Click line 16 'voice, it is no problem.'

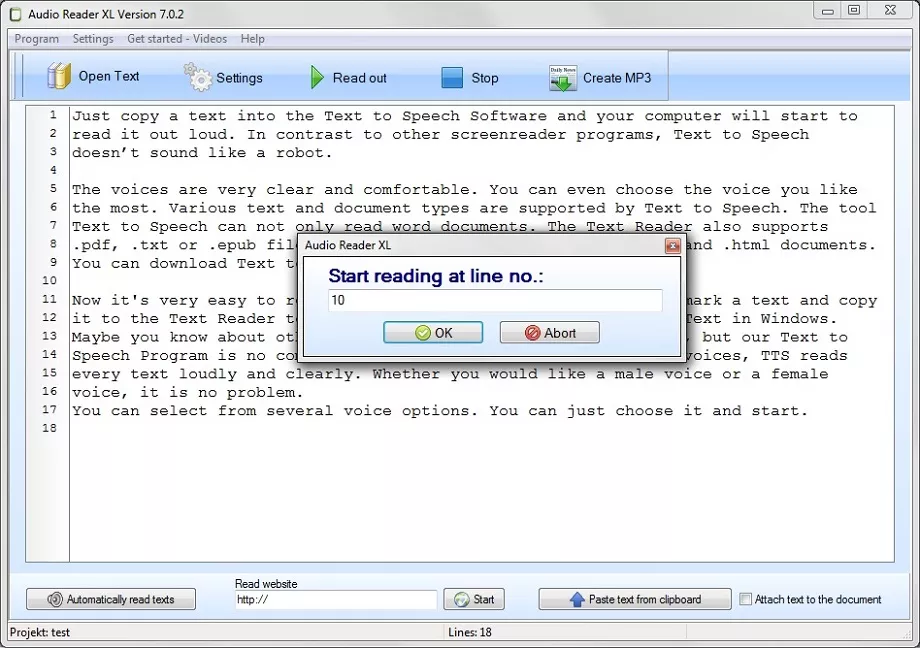click(188, 393)
